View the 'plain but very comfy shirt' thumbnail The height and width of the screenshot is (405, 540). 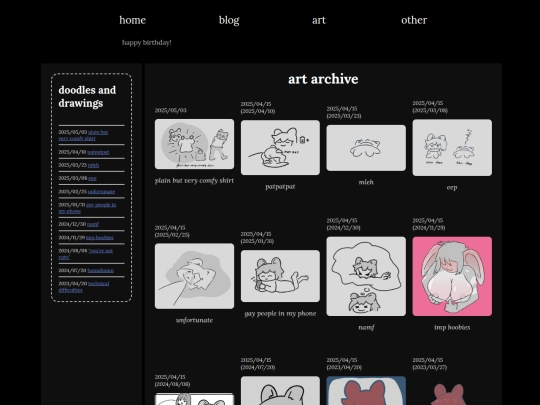(194, 144)
